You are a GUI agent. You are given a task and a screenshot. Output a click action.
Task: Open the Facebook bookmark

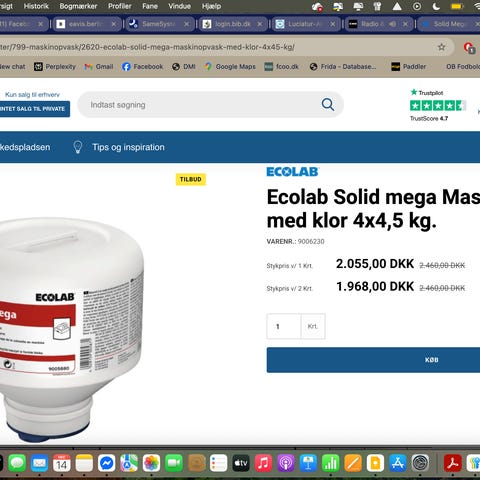(x=142, y=67)
